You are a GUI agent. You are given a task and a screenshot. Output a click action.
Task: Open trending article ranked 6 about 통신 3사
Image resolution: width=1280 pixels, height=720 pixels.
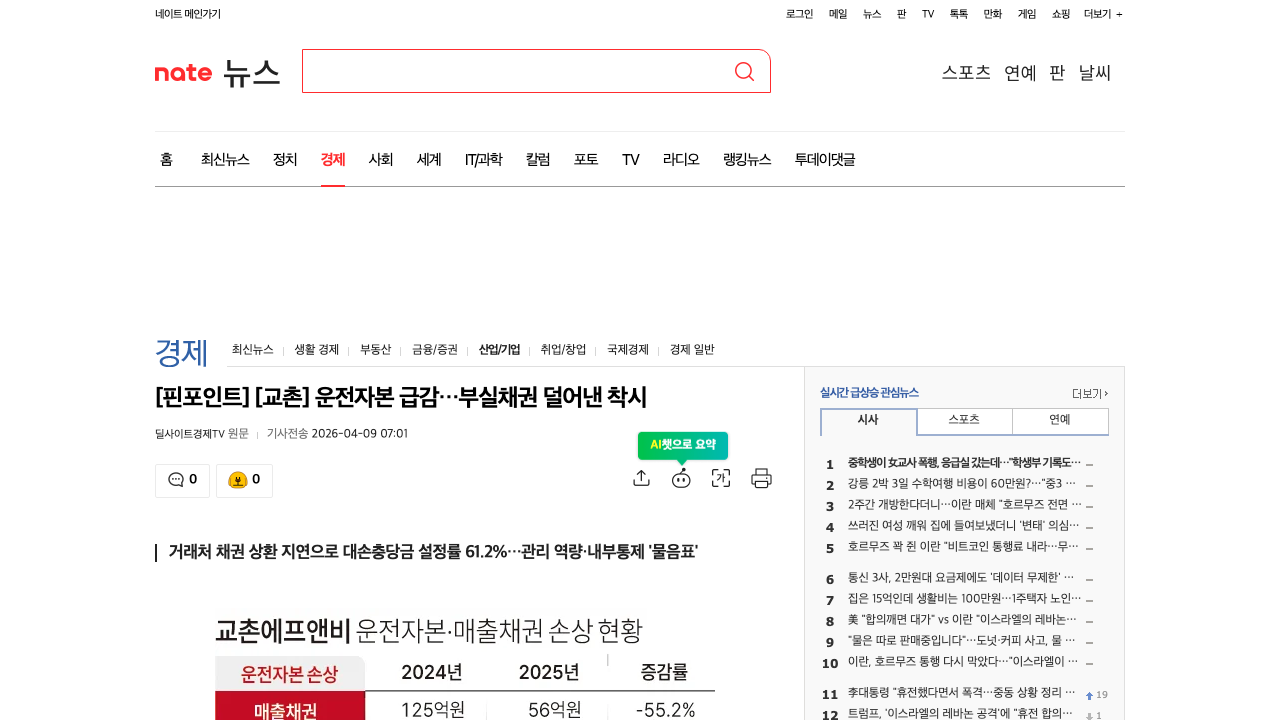click(961, 578)
